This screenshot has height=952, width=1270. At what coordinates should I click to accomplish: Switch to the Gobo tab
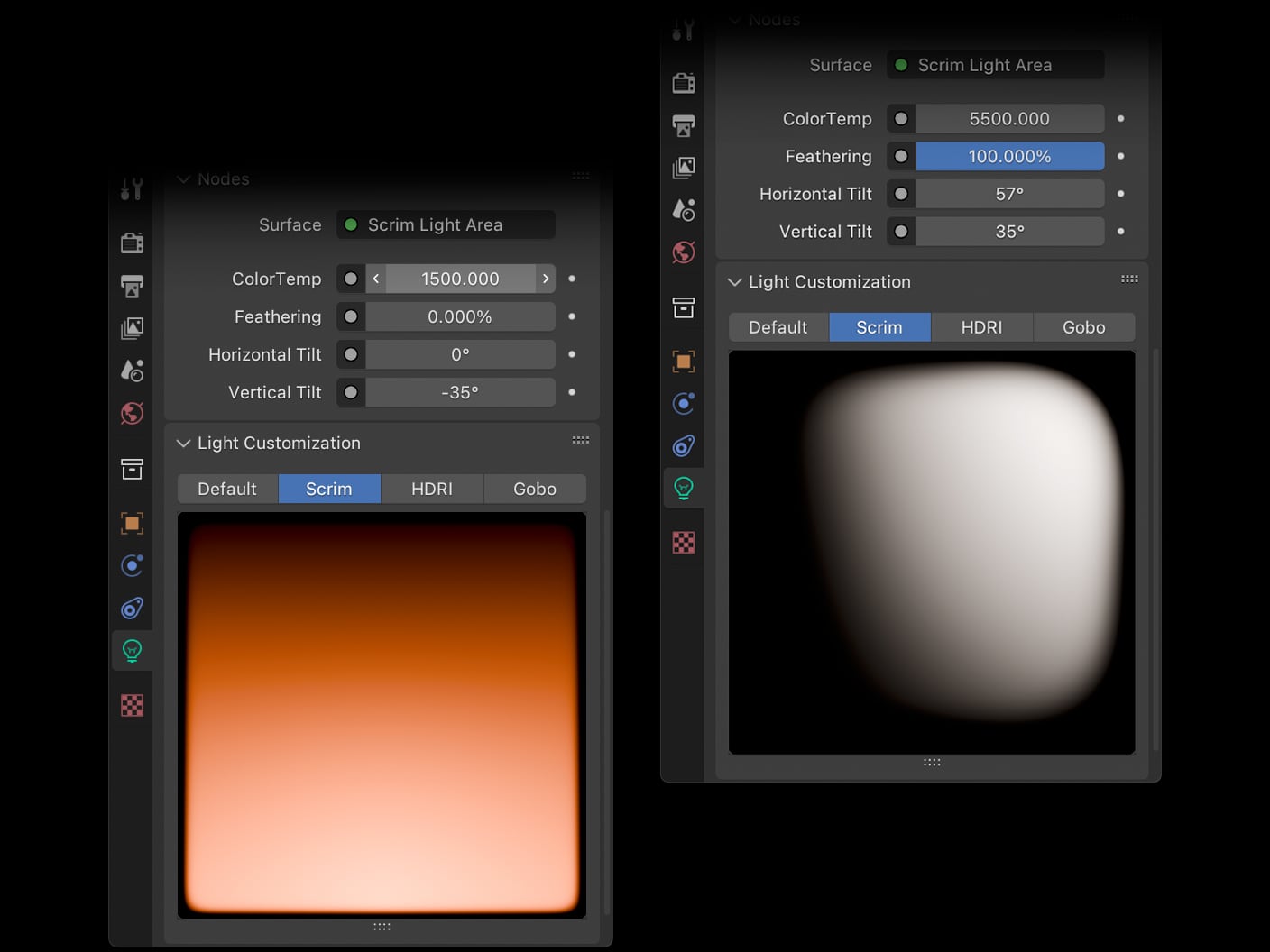[x=535, y=489]
